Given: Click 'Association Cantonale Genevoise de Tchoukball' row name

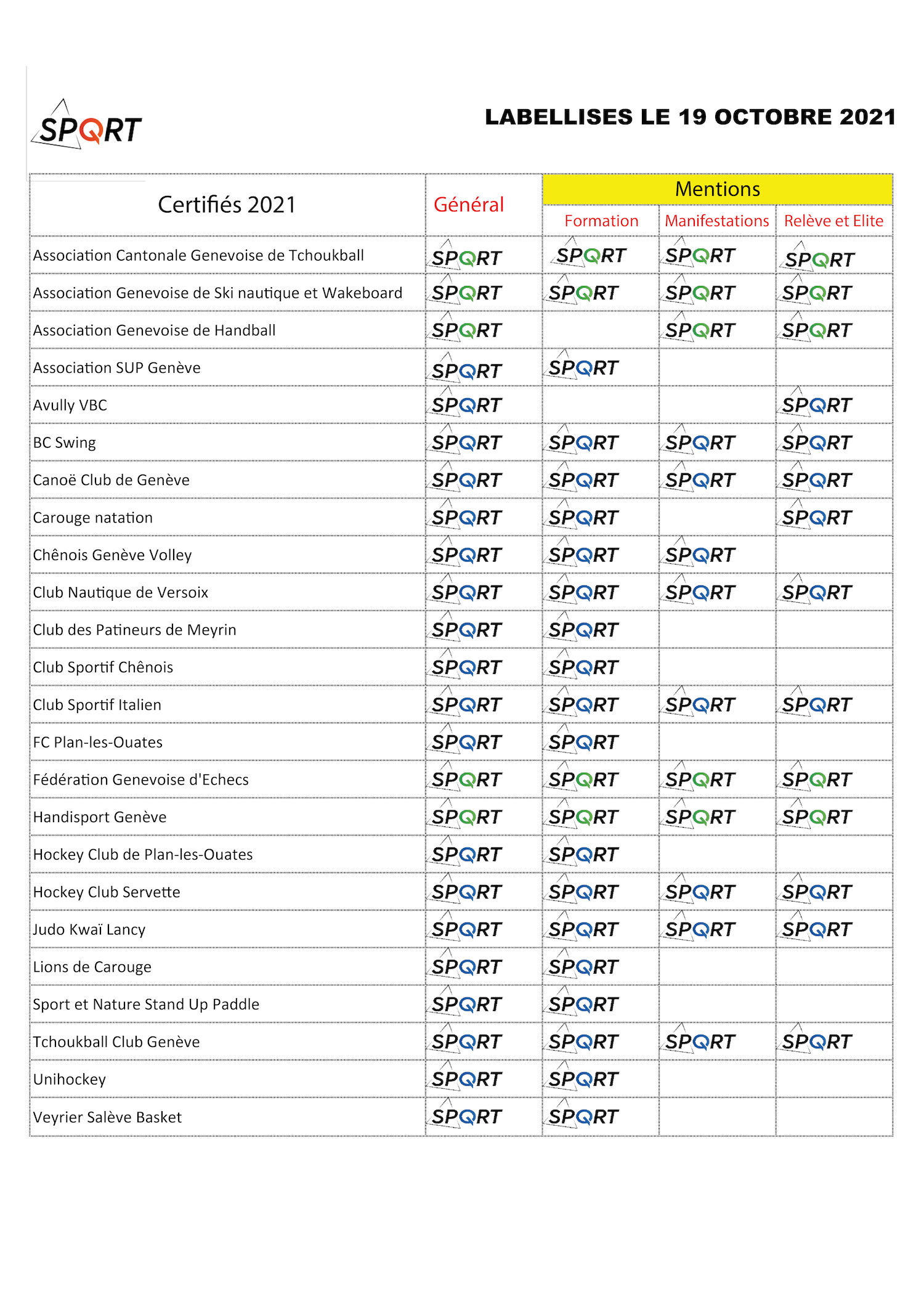Looking at the screenshot, I should (x=198, y=255).
